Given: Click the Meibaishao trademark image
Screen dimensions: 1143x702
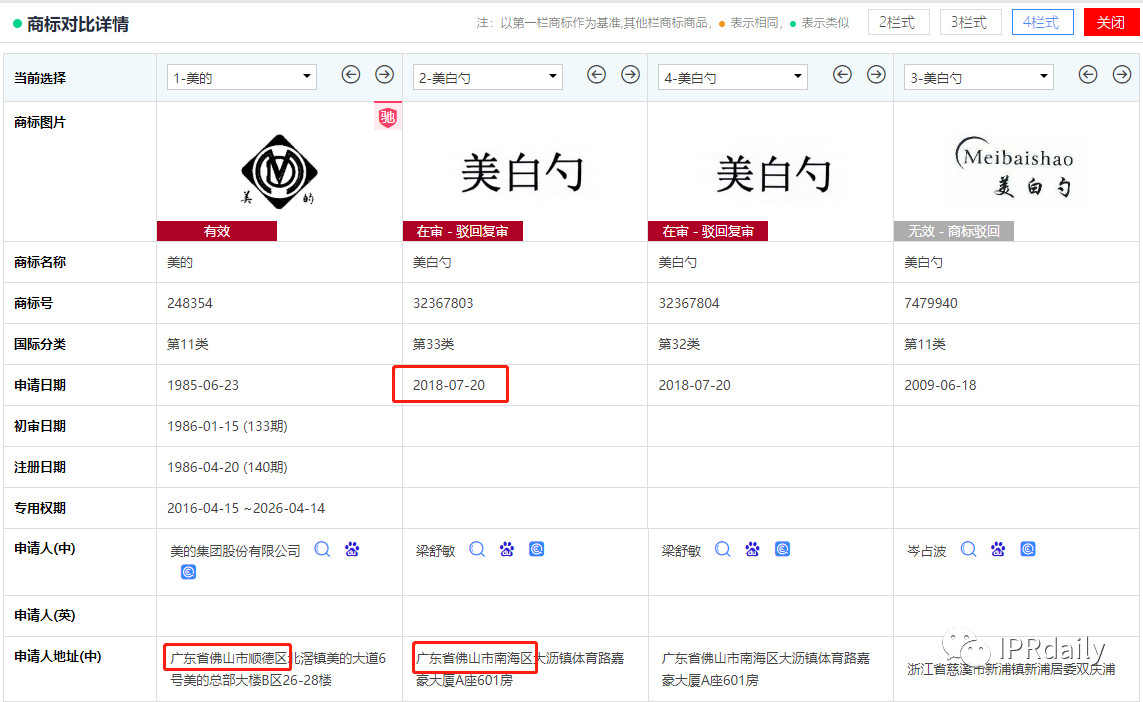Looking at the screenshot, I should pyautogui.click(x=1014, y=168).
